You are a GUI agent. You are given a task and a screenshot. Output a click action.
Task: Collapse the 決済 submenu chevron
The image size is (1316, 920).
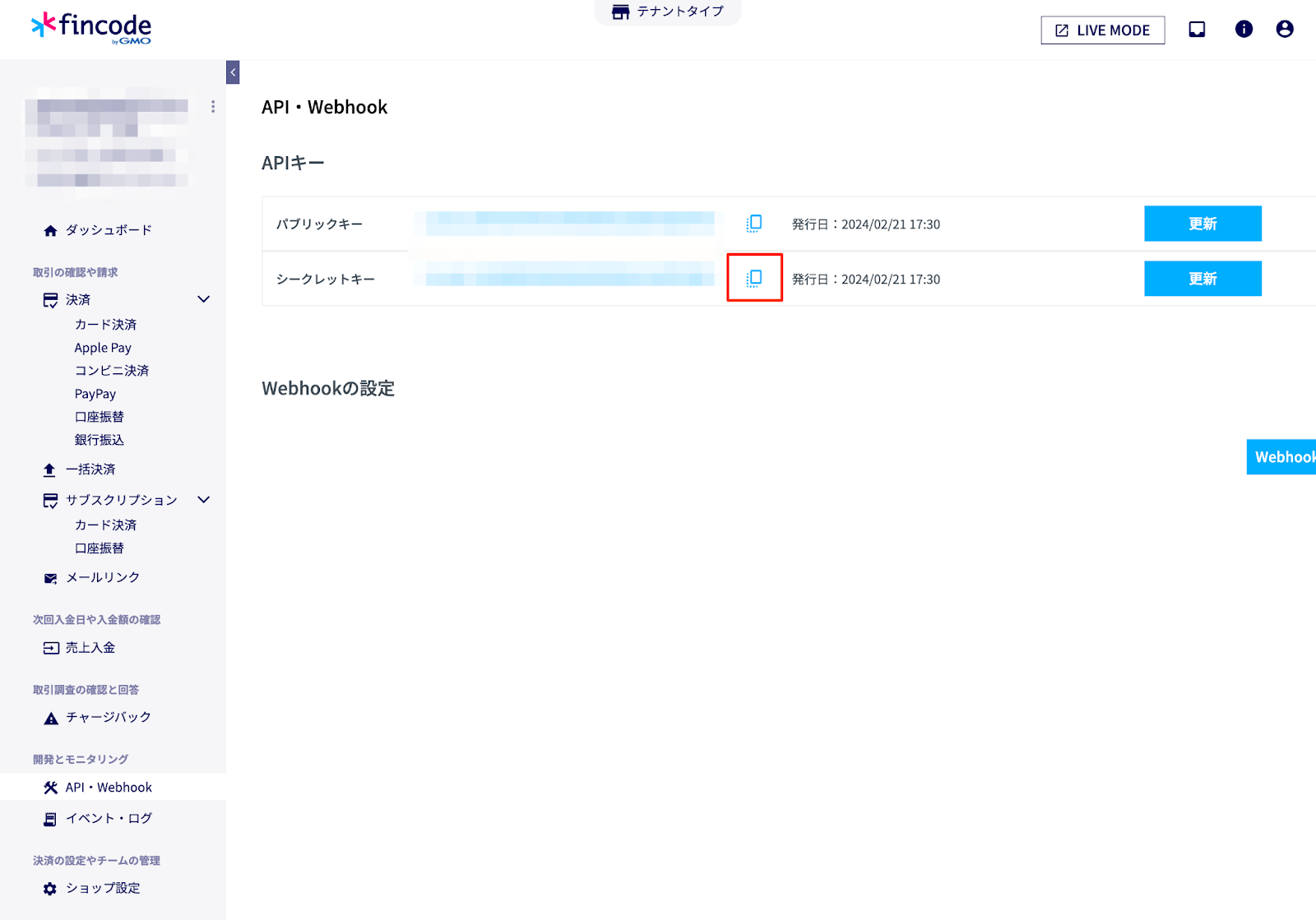click(204, 299)
